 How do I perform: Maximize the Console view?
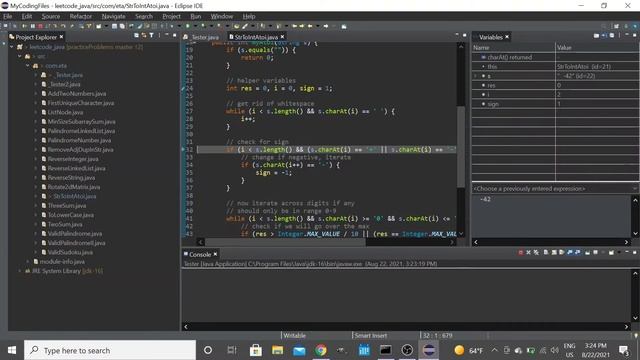click(634, 253)
